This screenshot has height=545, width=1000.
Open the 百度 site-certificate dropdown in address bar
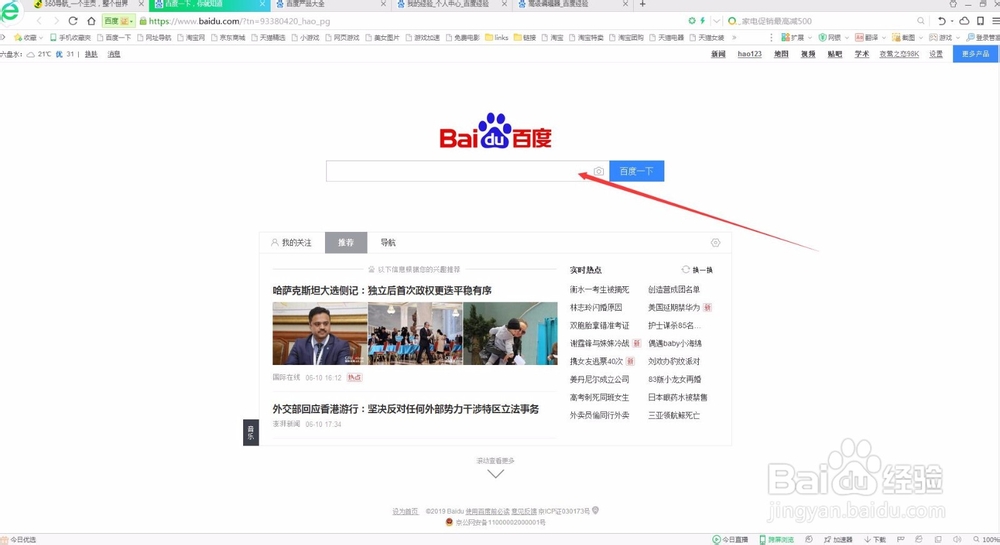(119, 21)
